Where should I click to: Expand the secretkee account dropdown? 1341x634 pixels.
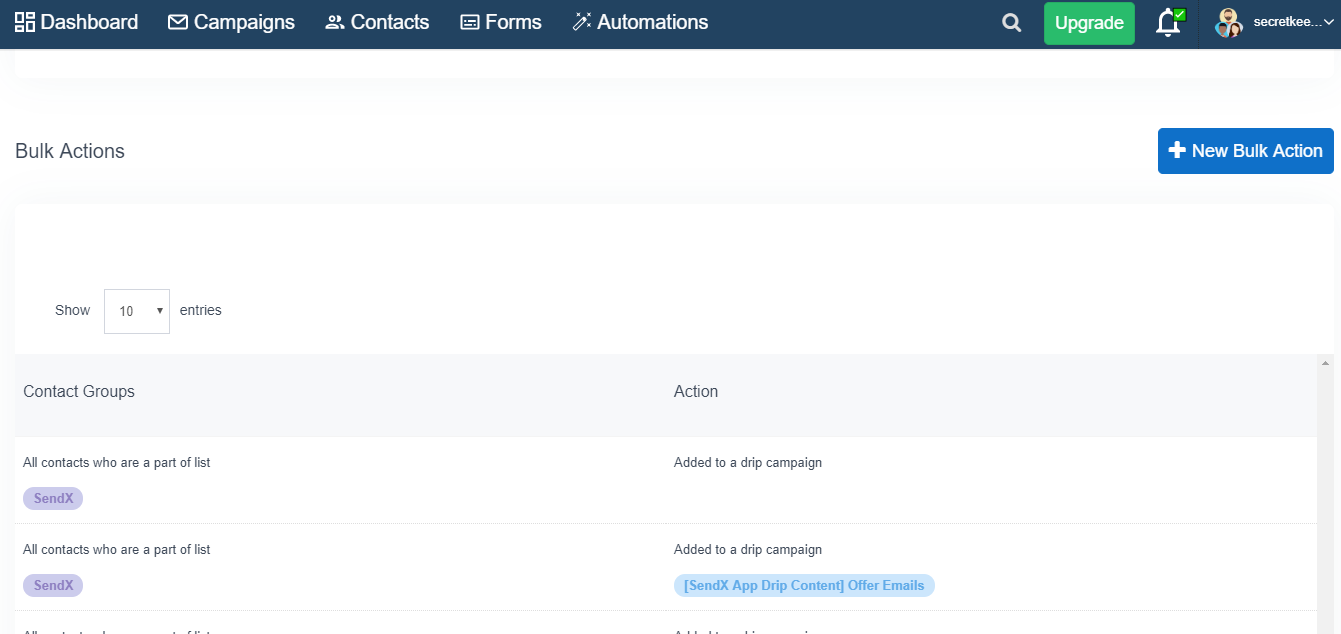click(1292, 22)
